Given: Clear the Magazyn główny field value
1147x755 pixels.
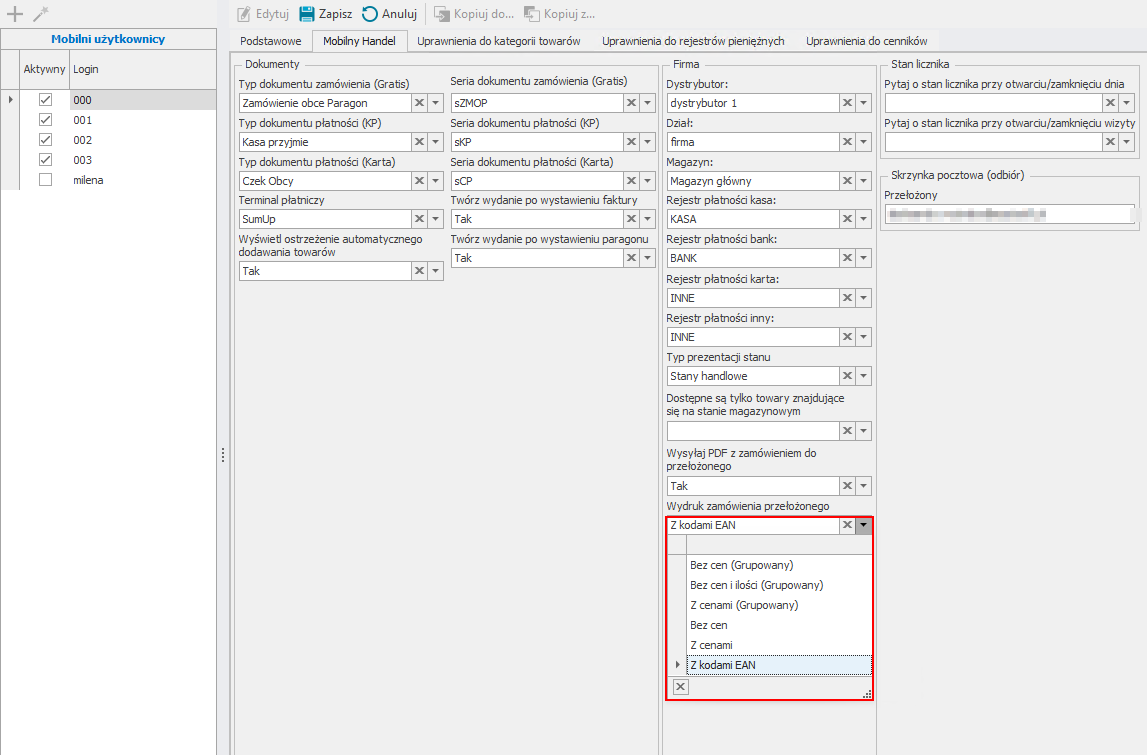Looking at the screenshot, I should click(x=847, y=181).
